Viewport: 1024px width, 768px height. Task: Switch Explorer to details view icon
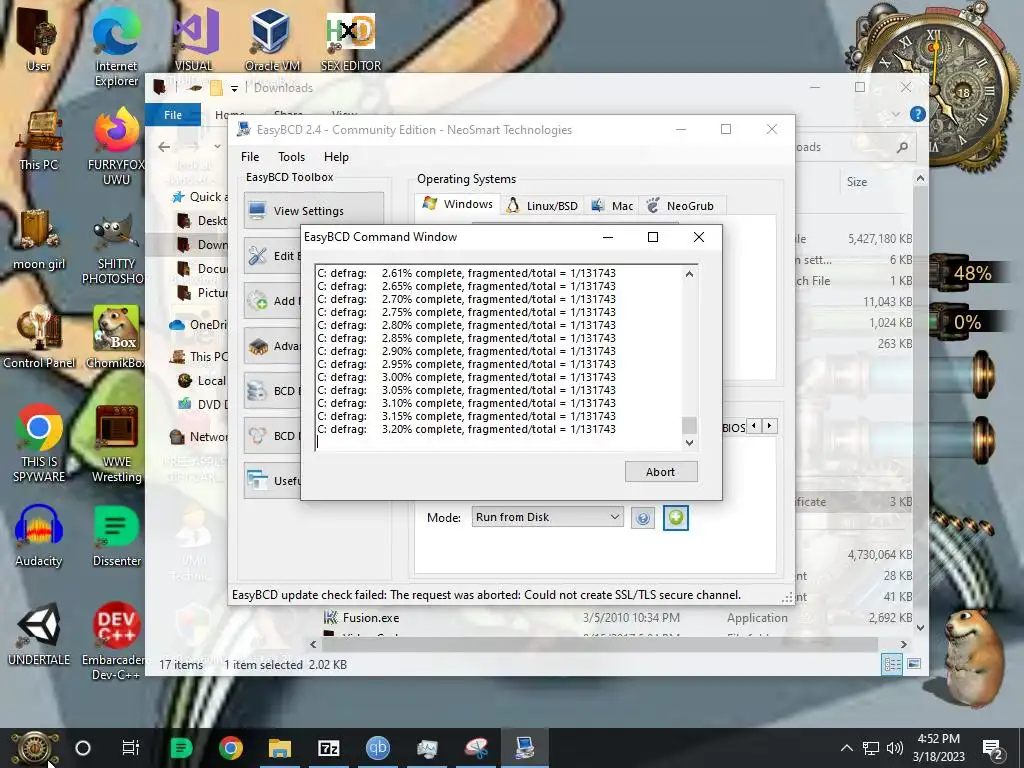(x=892, y=664)
